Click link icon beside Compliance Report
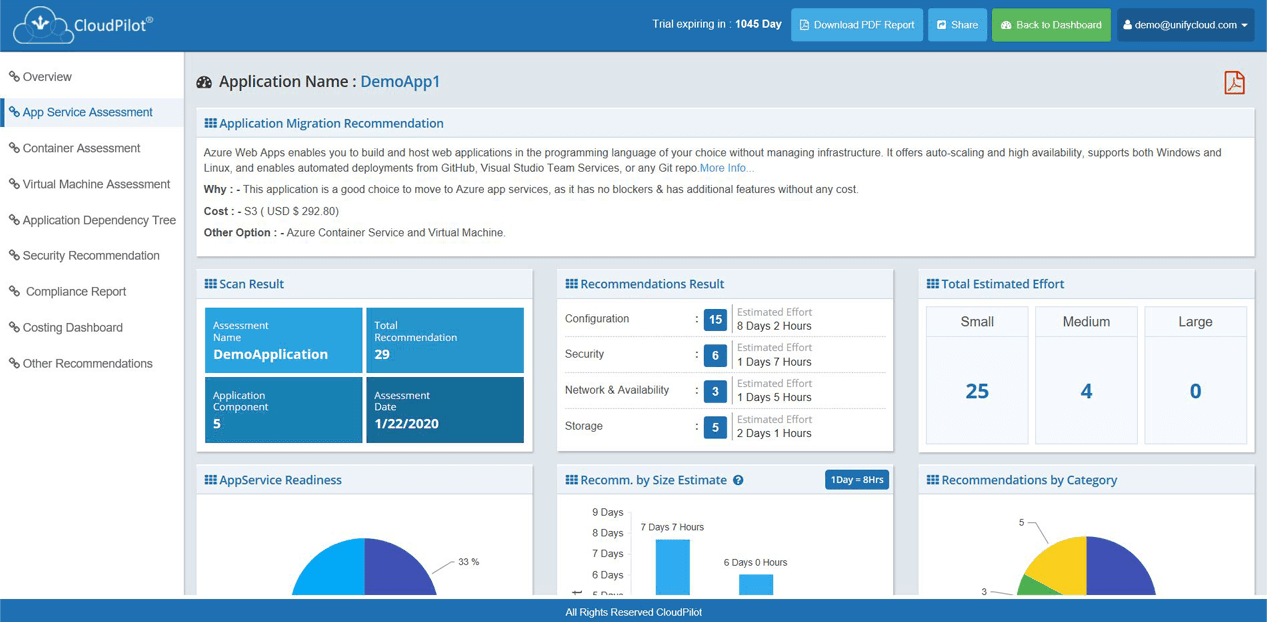 click(x=14, y=291)
